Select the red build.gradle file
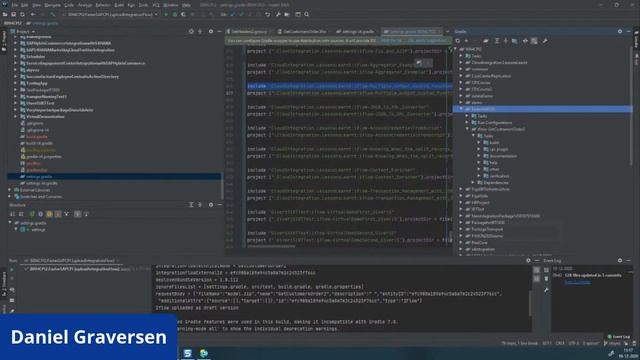This screenshot has width=640, height=360. pyautogui.click(x=37, y=137)
